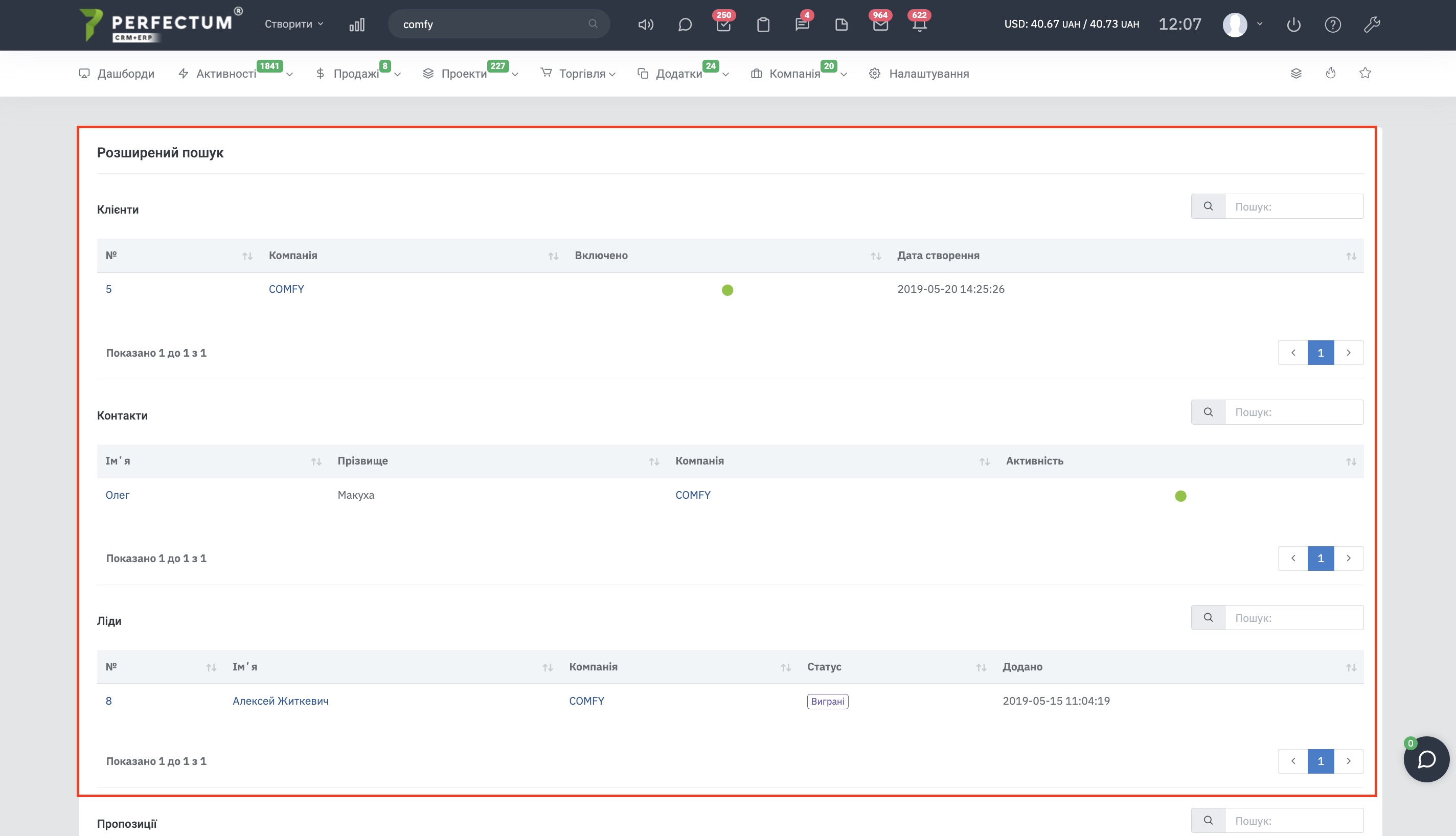1456x836 pixels.
Task: Click the megaphone announcements icon
Action: click(646, 25)
